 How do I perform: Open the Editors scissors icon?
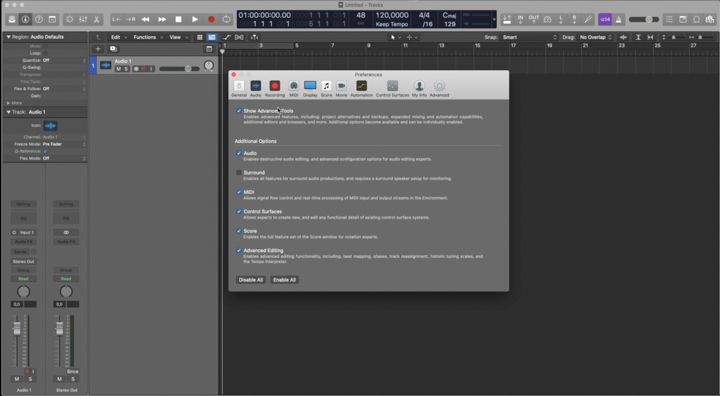pyautogui.click(x=96, y=19)
